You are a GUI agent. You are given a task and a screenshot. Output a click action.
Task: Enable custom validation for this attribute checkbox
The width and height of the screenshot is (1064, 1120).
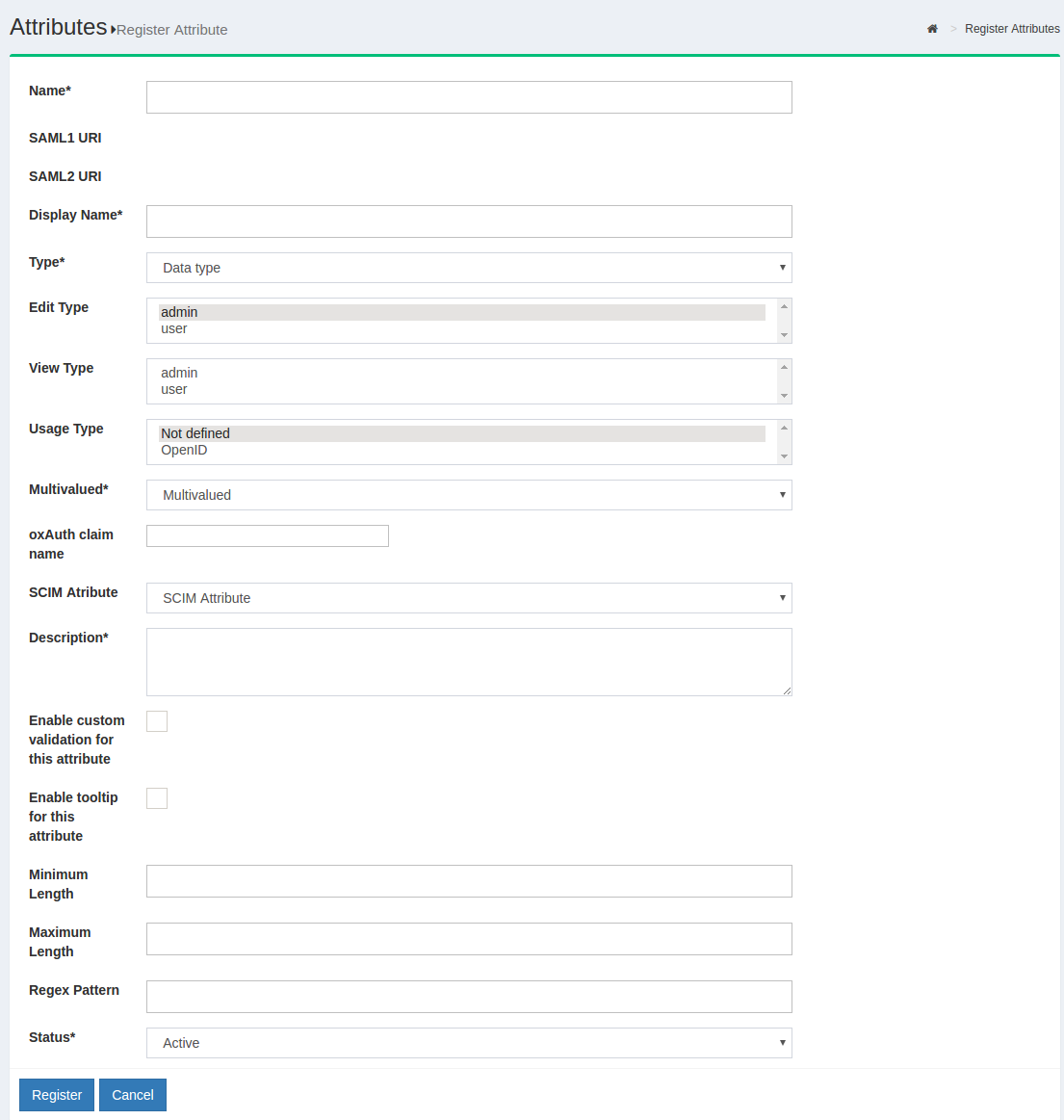[x=157, y=721]
